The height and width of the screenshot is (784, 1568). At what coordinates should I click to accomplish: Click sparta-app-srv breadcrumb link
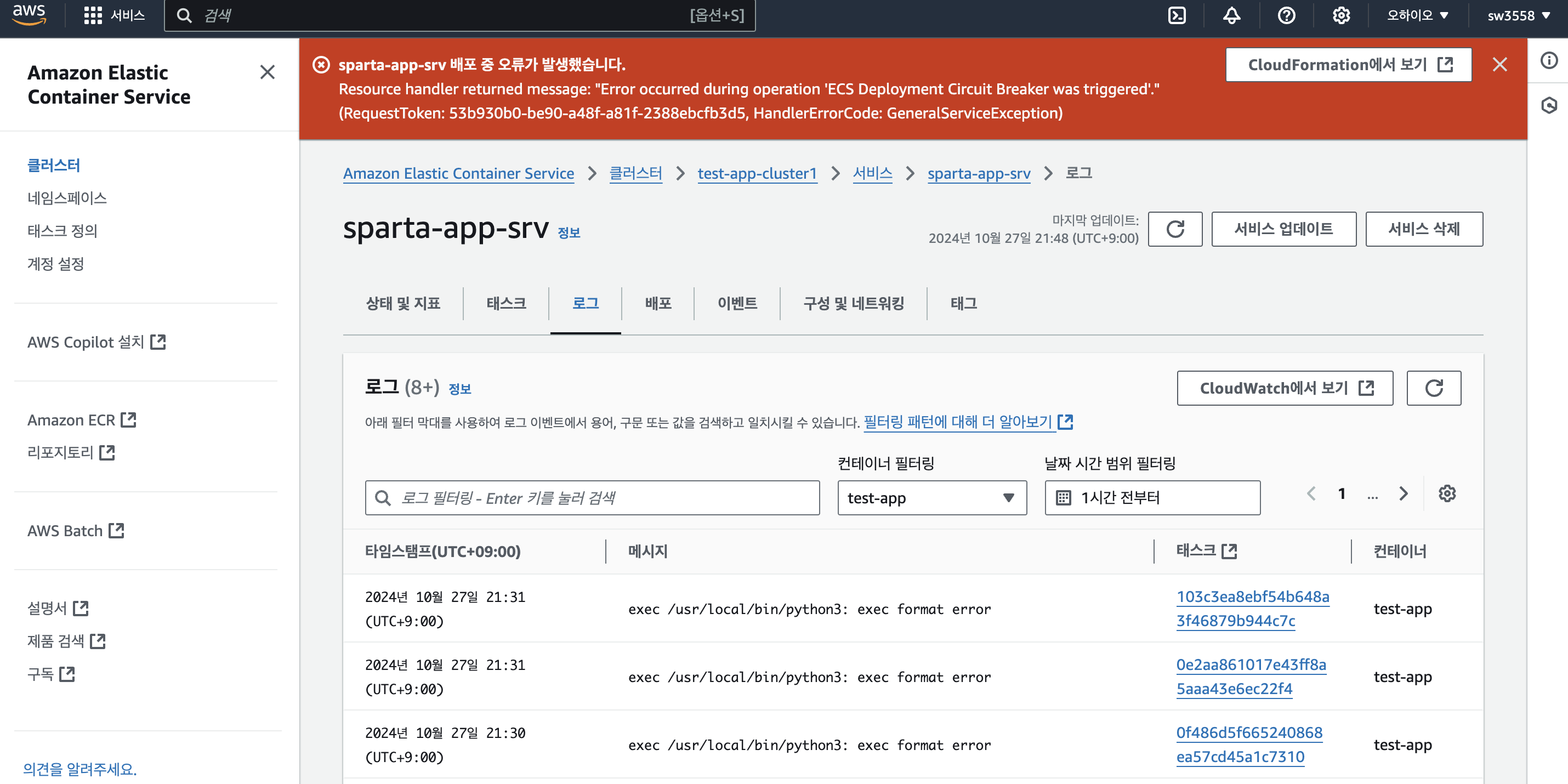coord(979,173)
